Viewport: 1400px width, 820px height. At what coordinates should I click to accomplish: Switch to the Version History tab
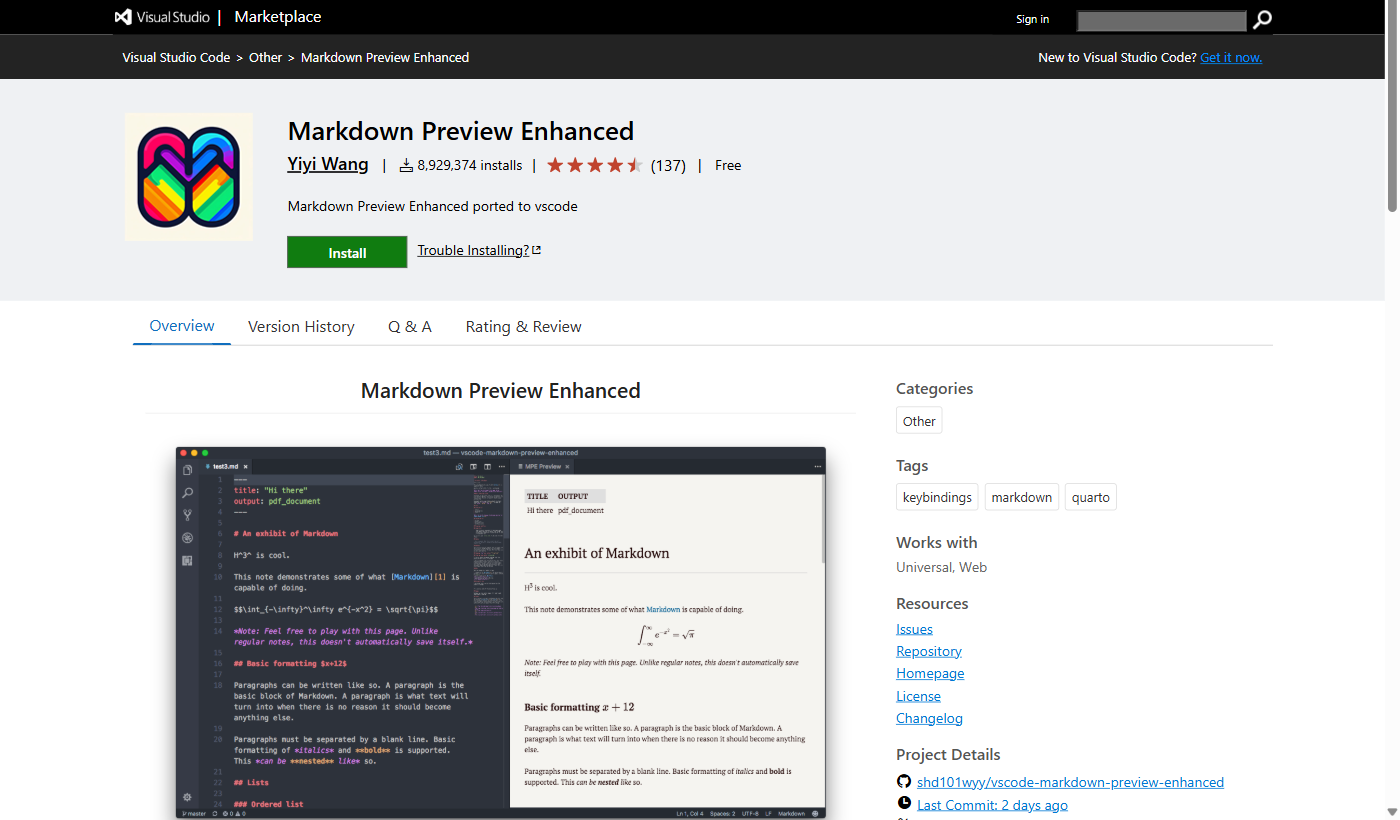301,326
